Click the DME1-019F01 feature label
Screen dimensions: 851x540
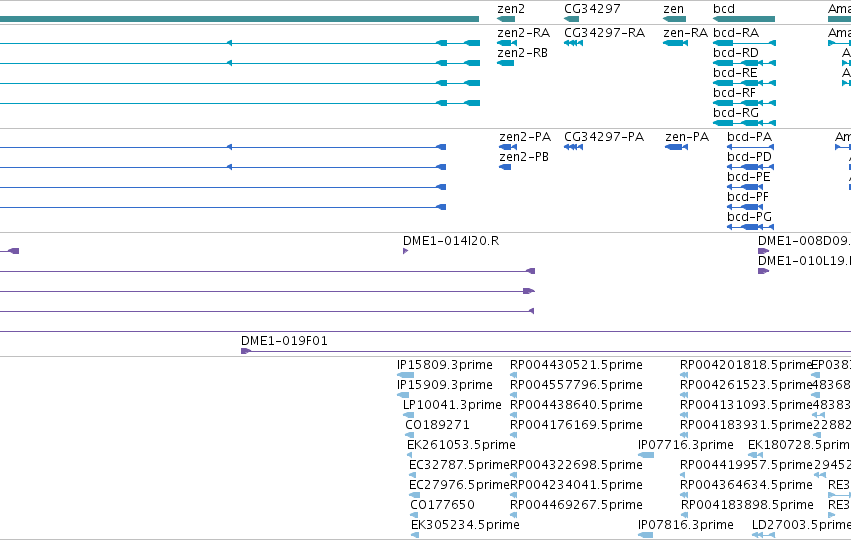pyautogui.click(x=284, y=341)
